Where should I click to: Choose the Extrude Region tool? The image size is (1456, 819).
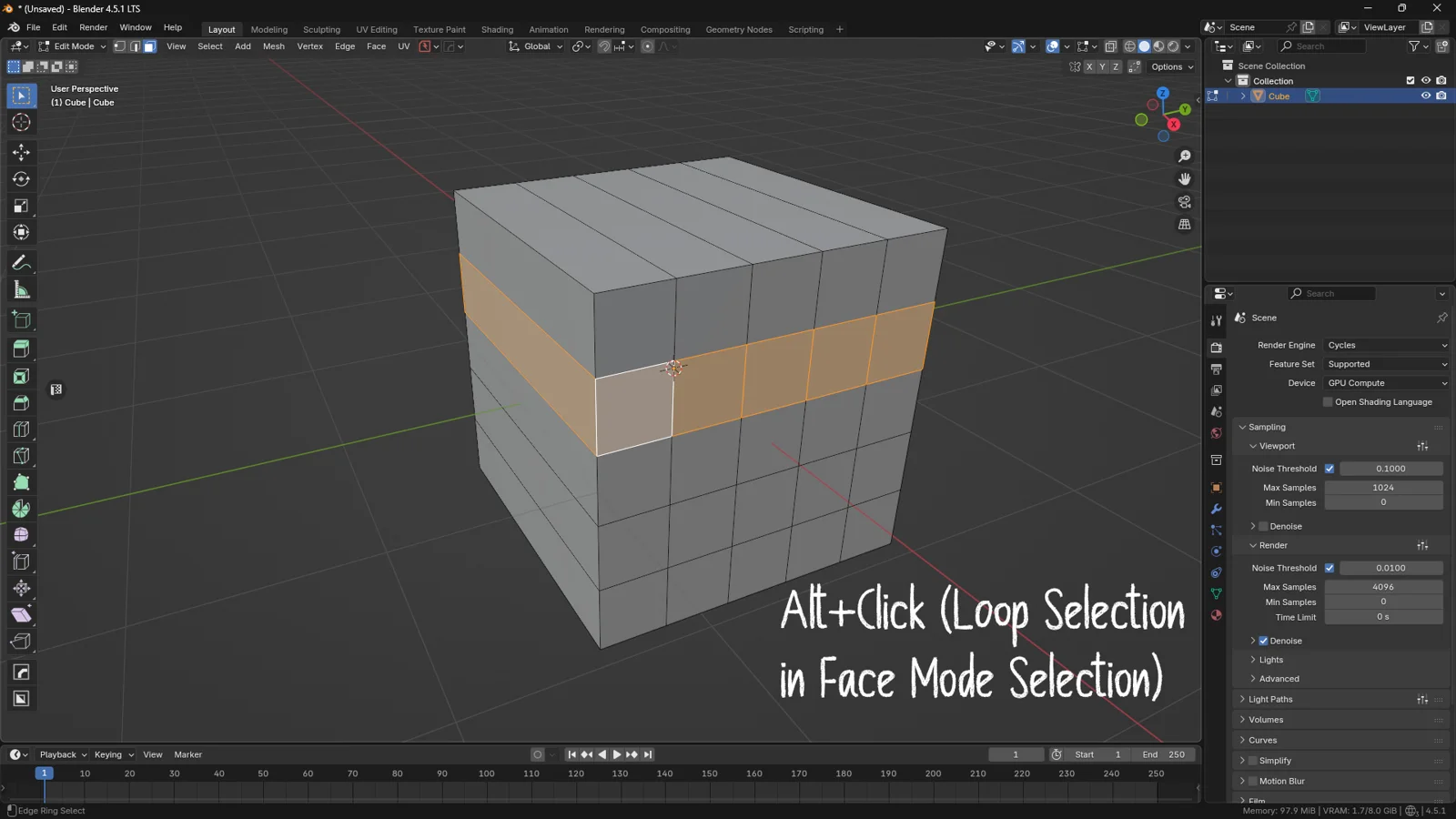[x=21, y=349]
